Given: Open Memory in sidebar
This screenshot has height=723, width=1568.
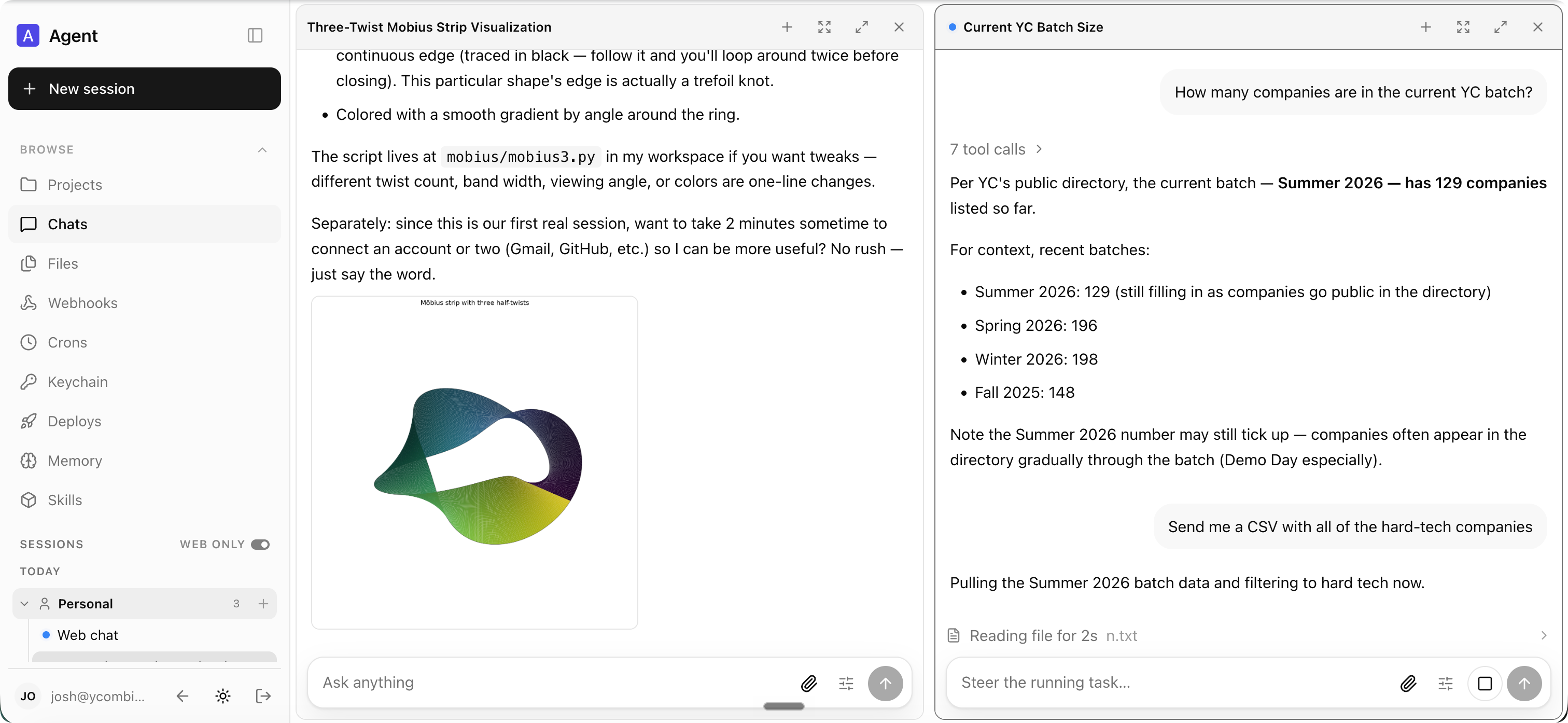Looking at the screenshot, I should click(144, 461).
